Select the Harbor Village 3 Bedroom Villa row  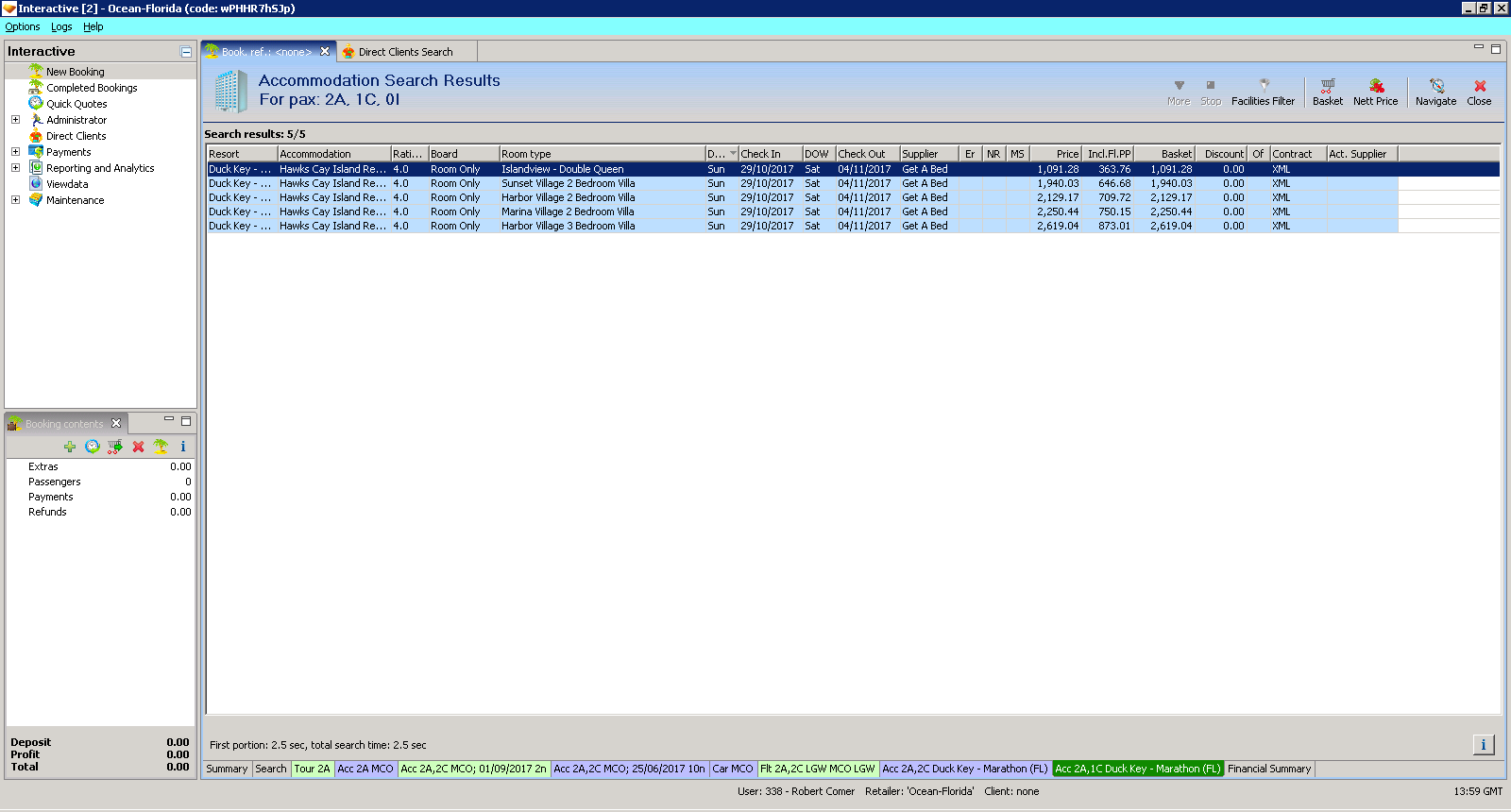pos(568,226)
